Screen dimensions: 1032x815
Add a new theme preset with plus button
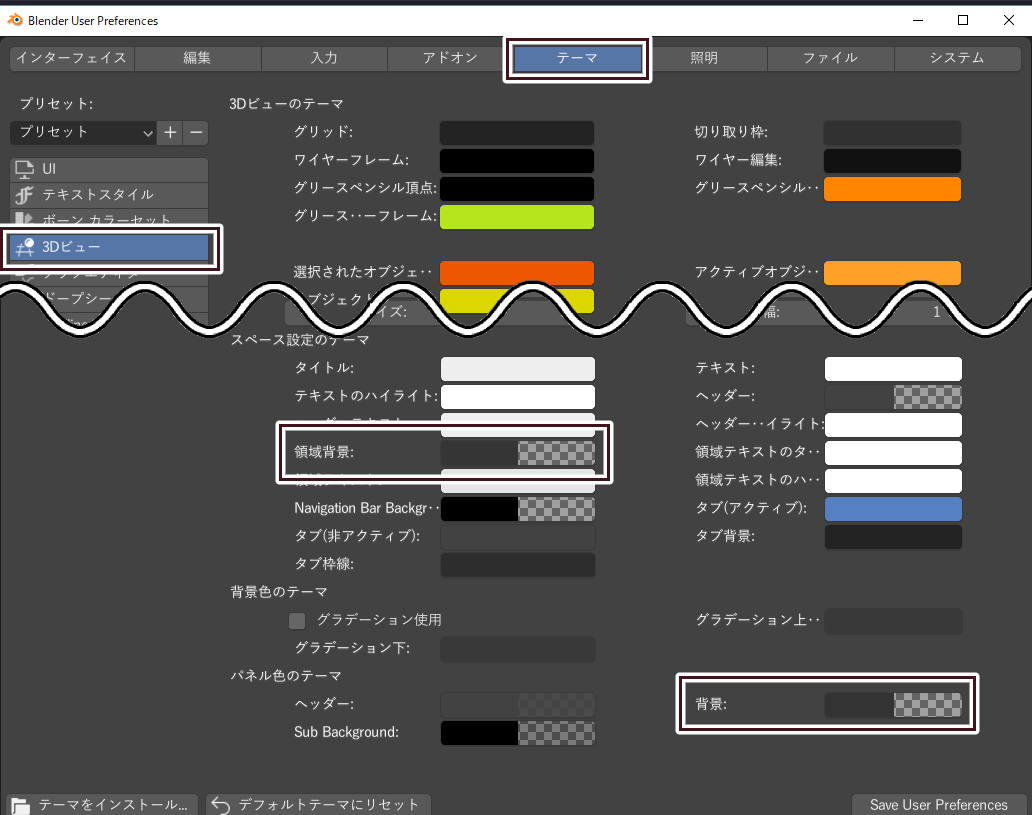pyautogui.click(x=170, y=132)
